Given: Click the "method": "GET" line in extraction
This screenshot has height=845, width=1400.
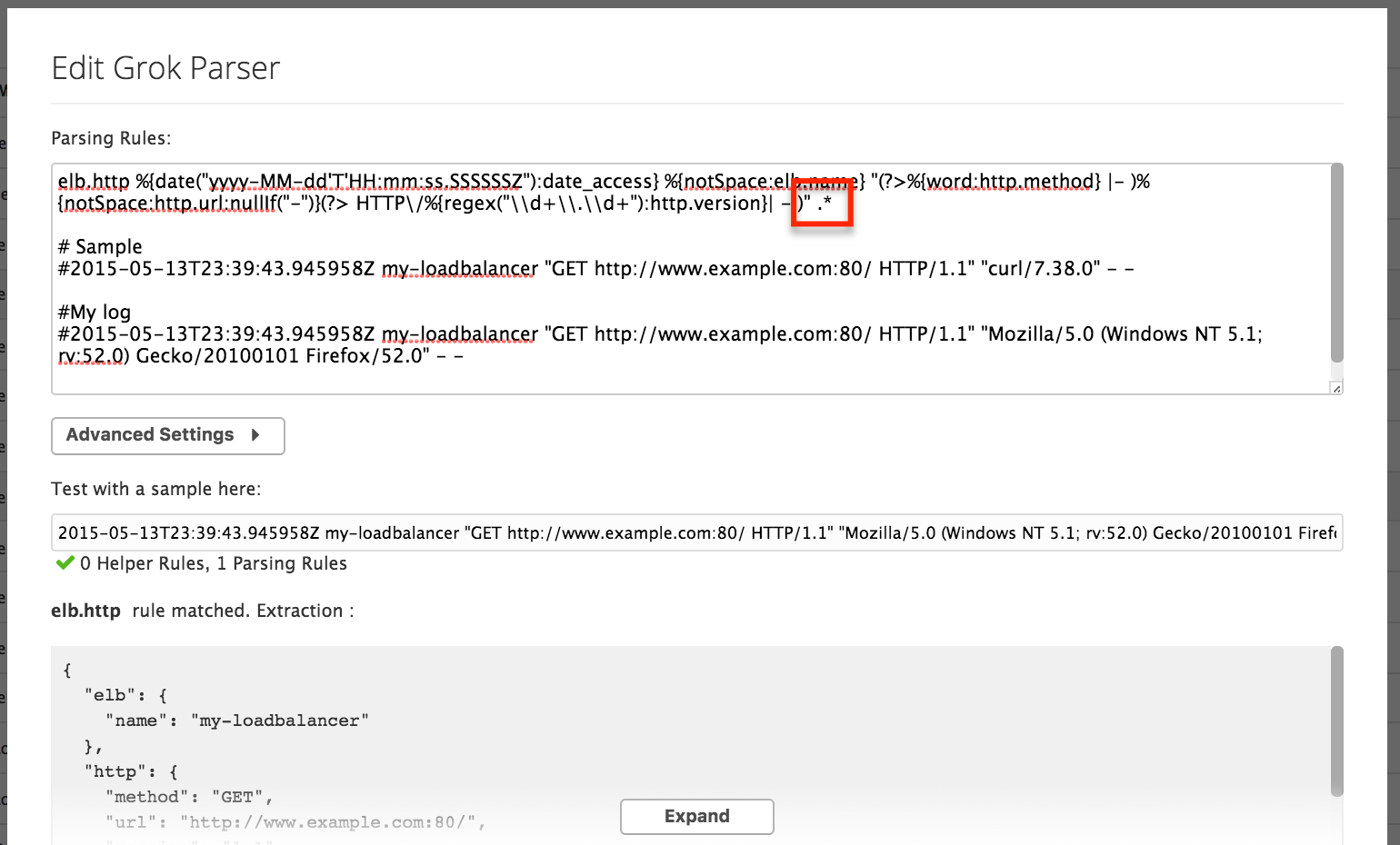Looking at the screenshot, I should (189, 797).
